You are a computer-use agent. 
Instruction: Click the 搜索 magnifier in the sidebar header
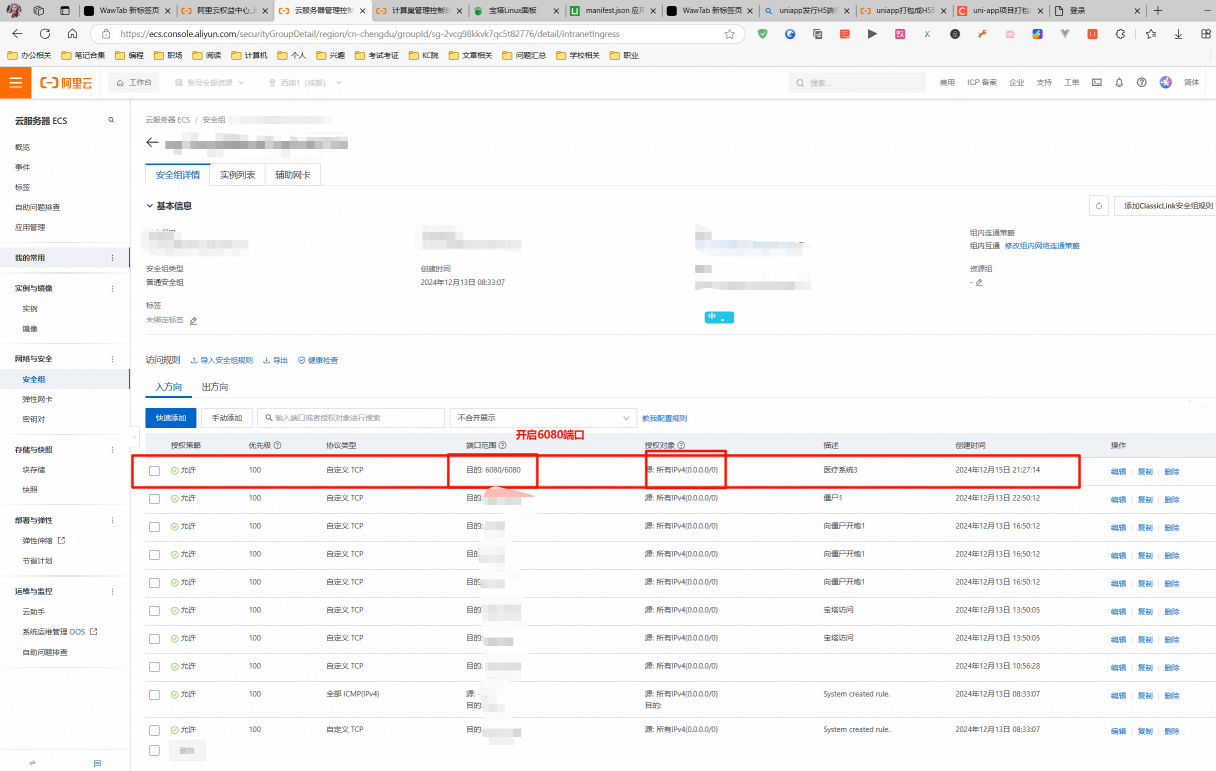pos(110,119)
